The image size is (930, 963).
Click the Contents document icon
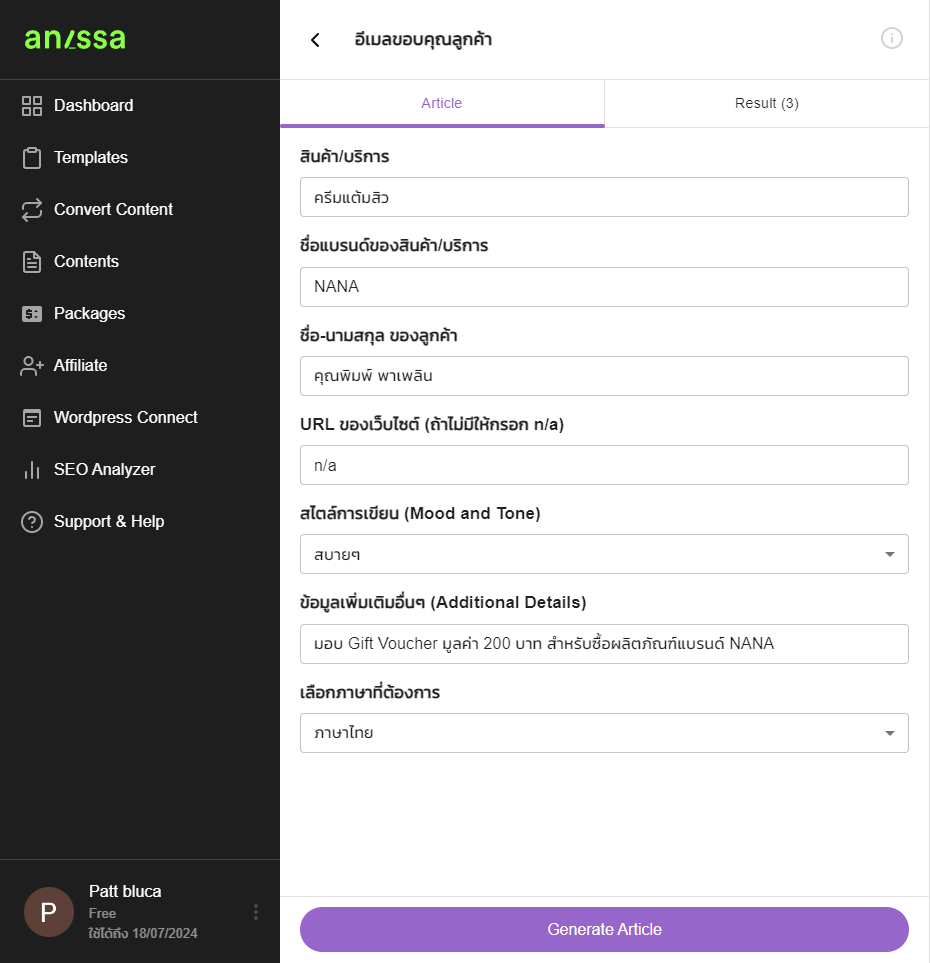[32, 262]
